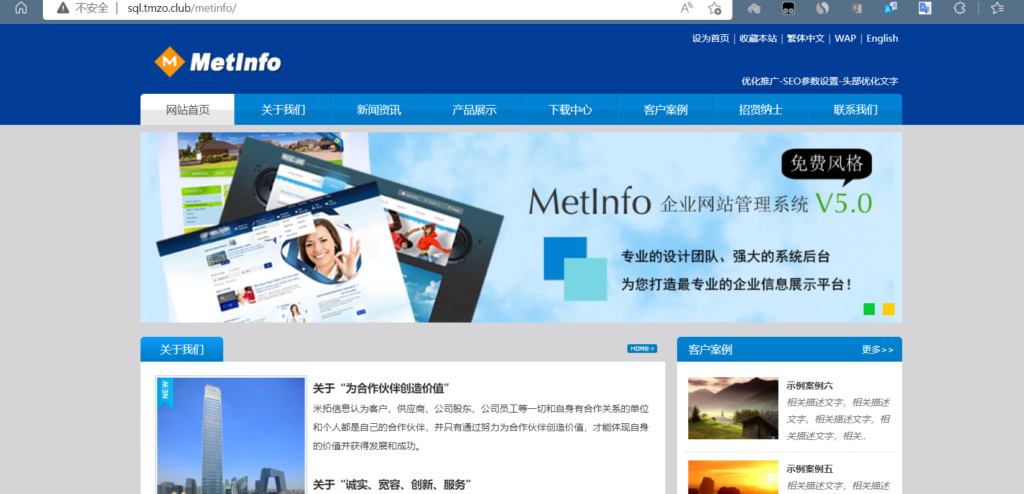The image size is (1024, 494).
Task: Select the yellow banner slide indicator
Action: coord(889,309)
